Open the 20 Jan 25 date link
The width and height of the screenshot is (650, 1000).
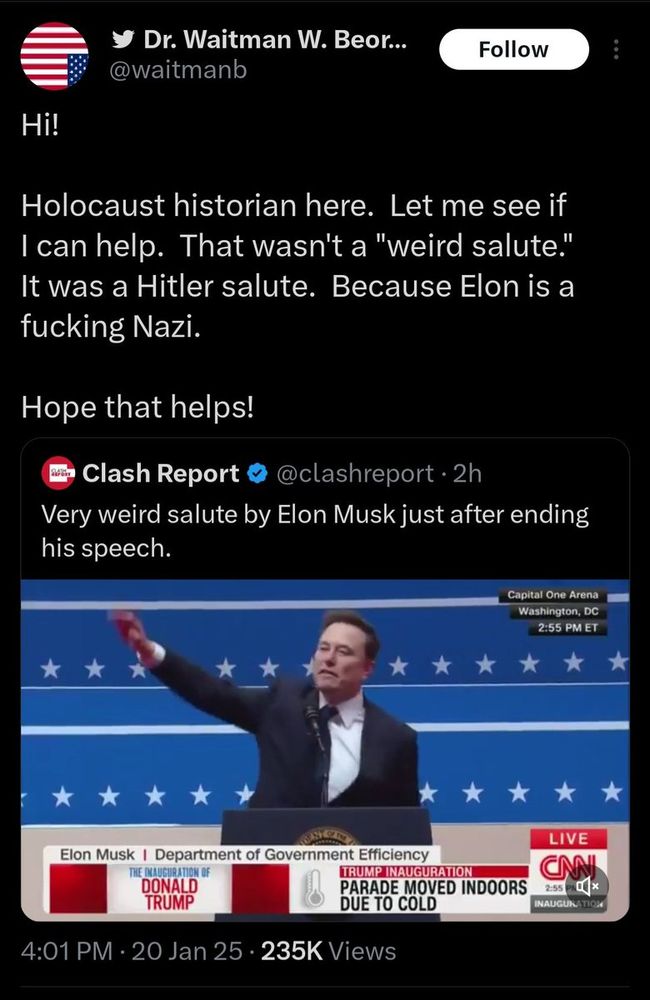tap(186, 951)
